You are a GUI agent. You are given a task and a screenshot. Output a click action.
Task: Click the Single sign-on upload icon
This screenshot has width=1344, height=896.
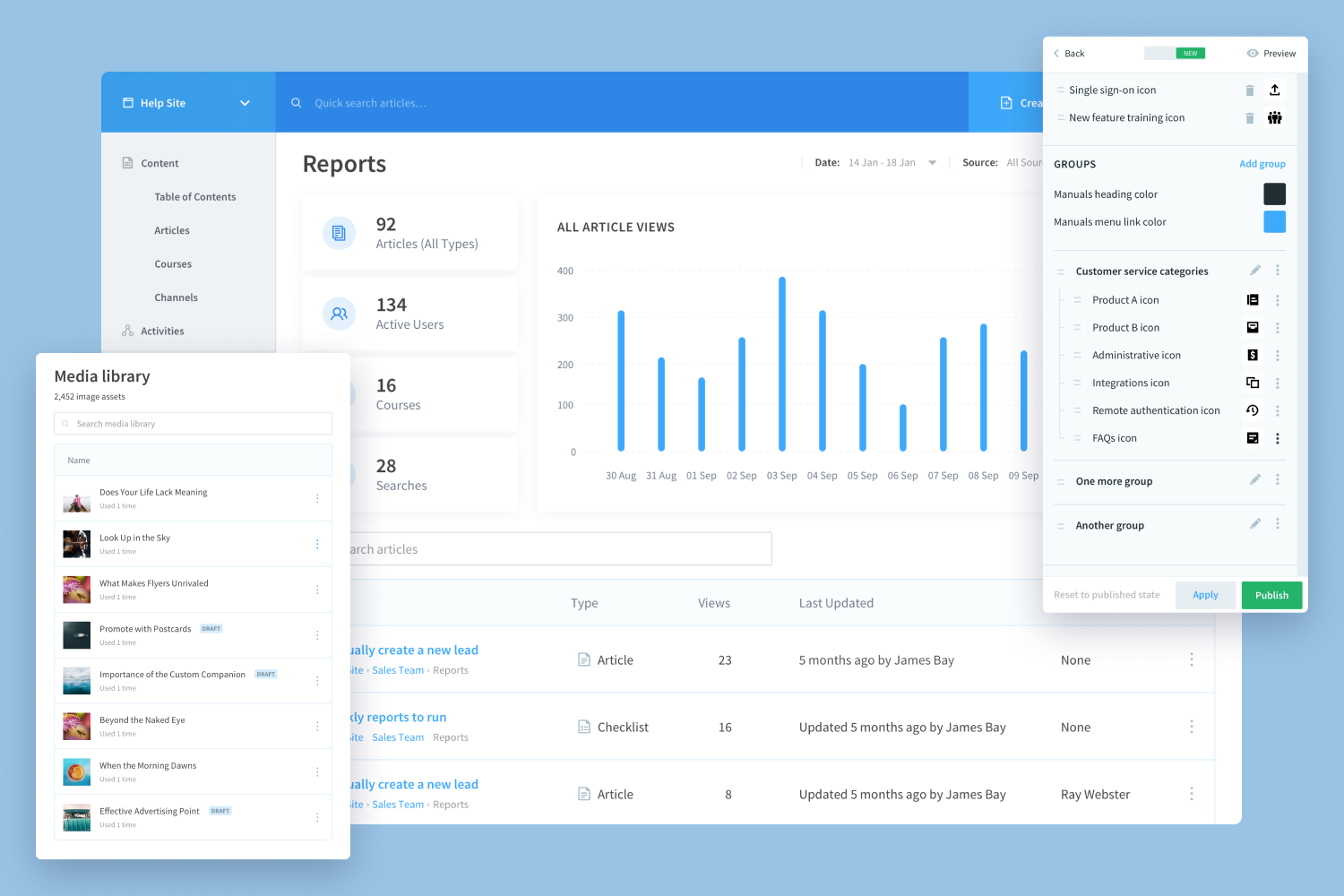1274,90
